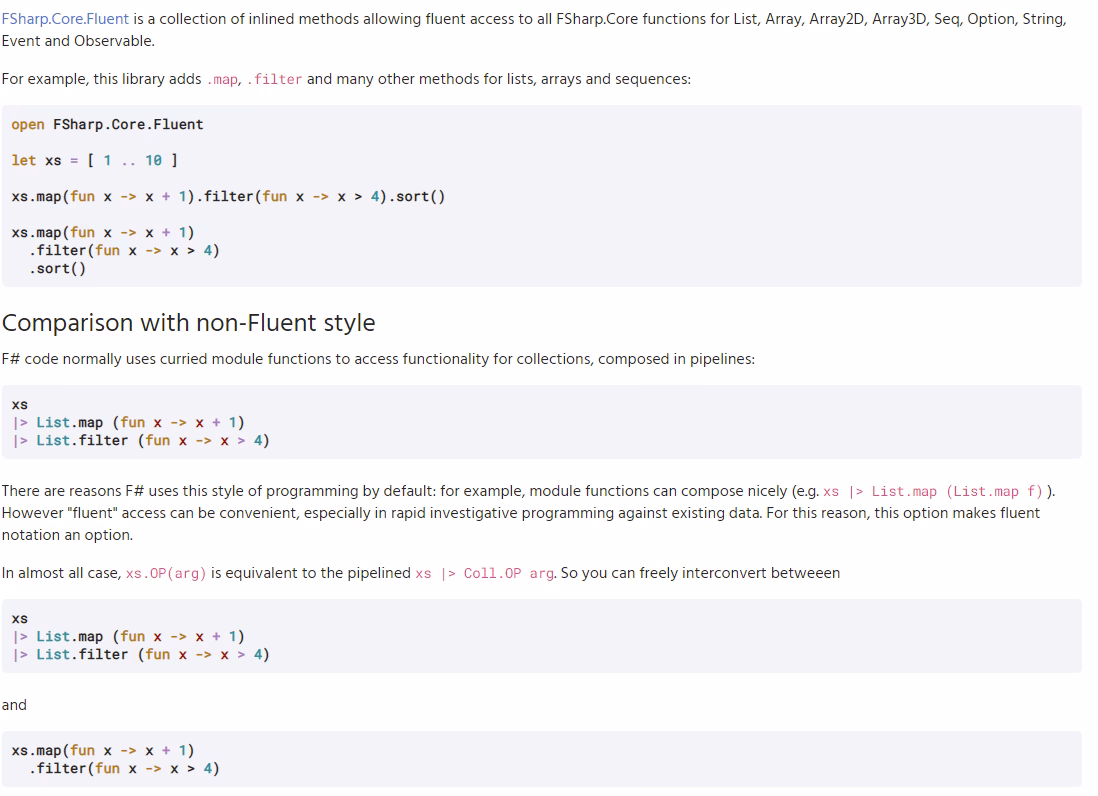Click the inline code '.map'
Screen dimensions: 1098x796
coord(223,80)
